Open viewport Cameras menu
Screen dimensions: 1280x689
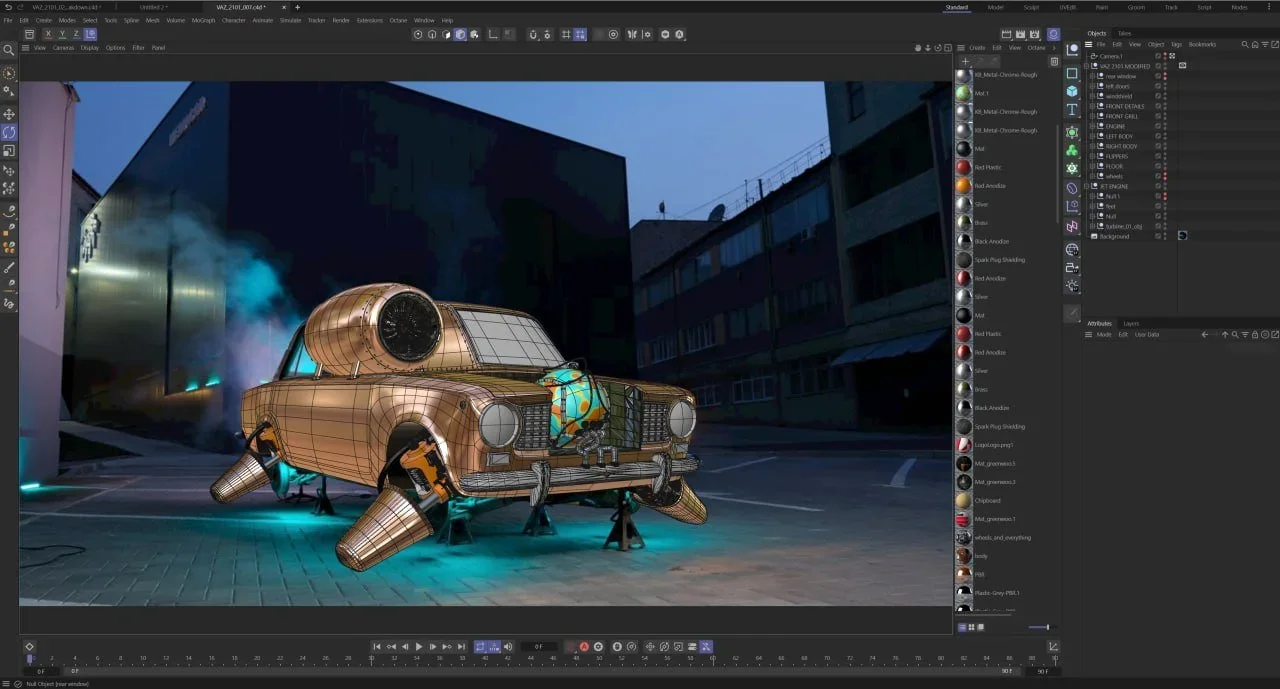click(63, 47)
